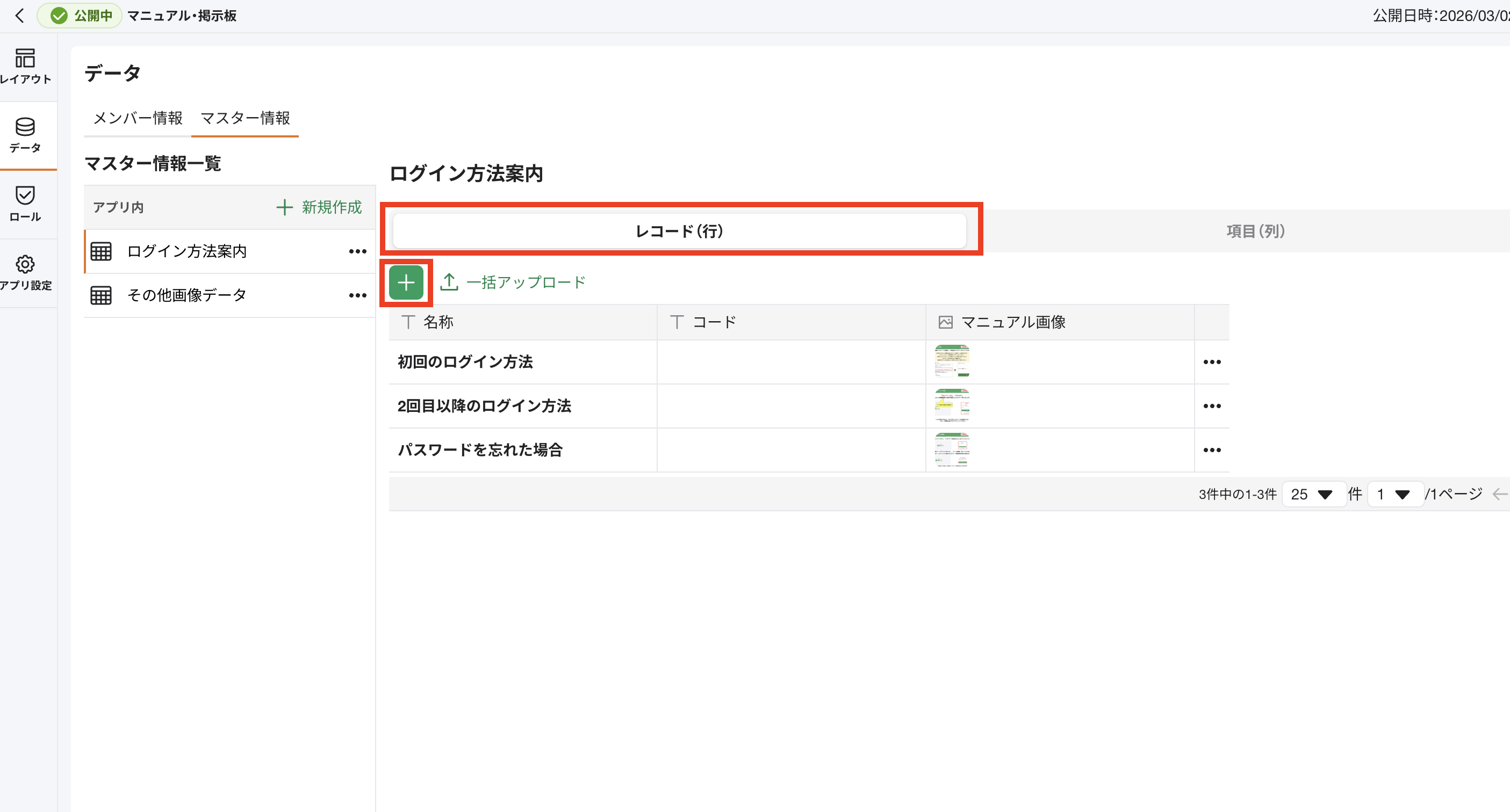Image resolution: width=1510 pixels, height=812 pixels.
Task: Select the ログイン方法案内 item in the master list
Action: (187, 251)
